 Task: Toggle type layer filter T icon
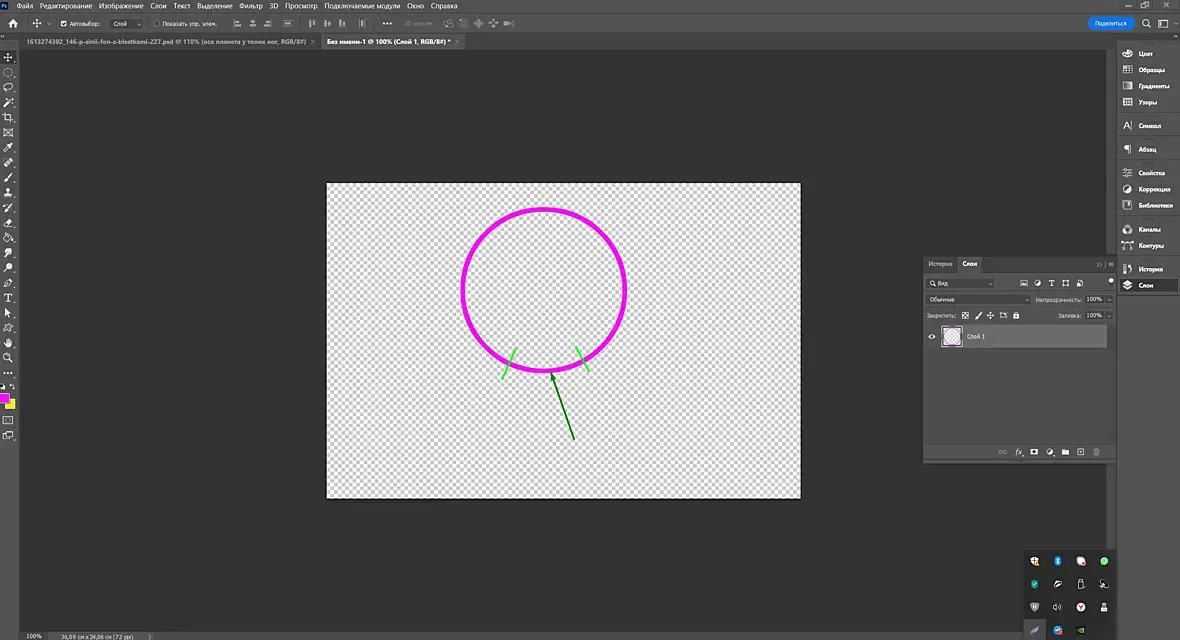[x=1051, y=283]
